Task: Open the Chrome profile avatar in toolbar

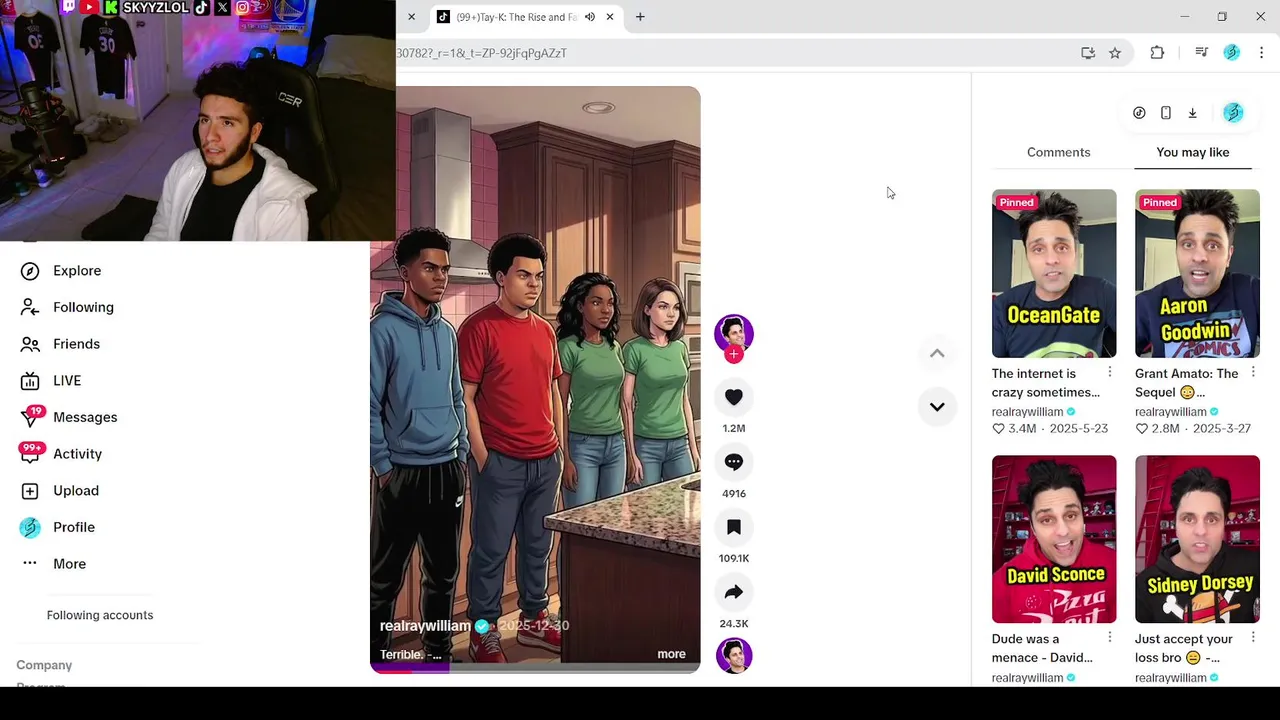Action: point(1232,53)
